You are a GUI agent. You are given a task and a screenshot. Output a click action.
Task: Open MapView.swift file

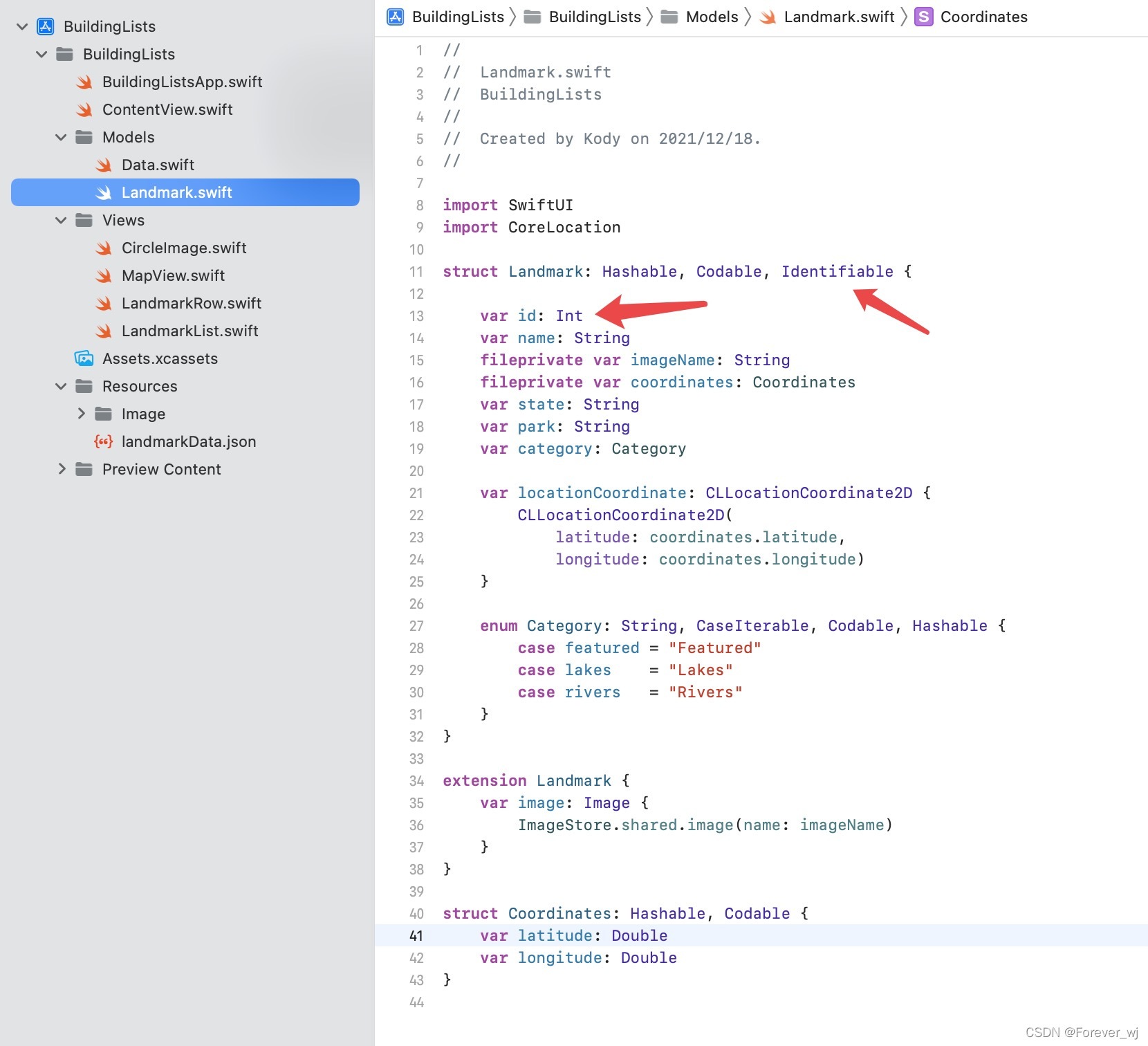tap(173, 275)
